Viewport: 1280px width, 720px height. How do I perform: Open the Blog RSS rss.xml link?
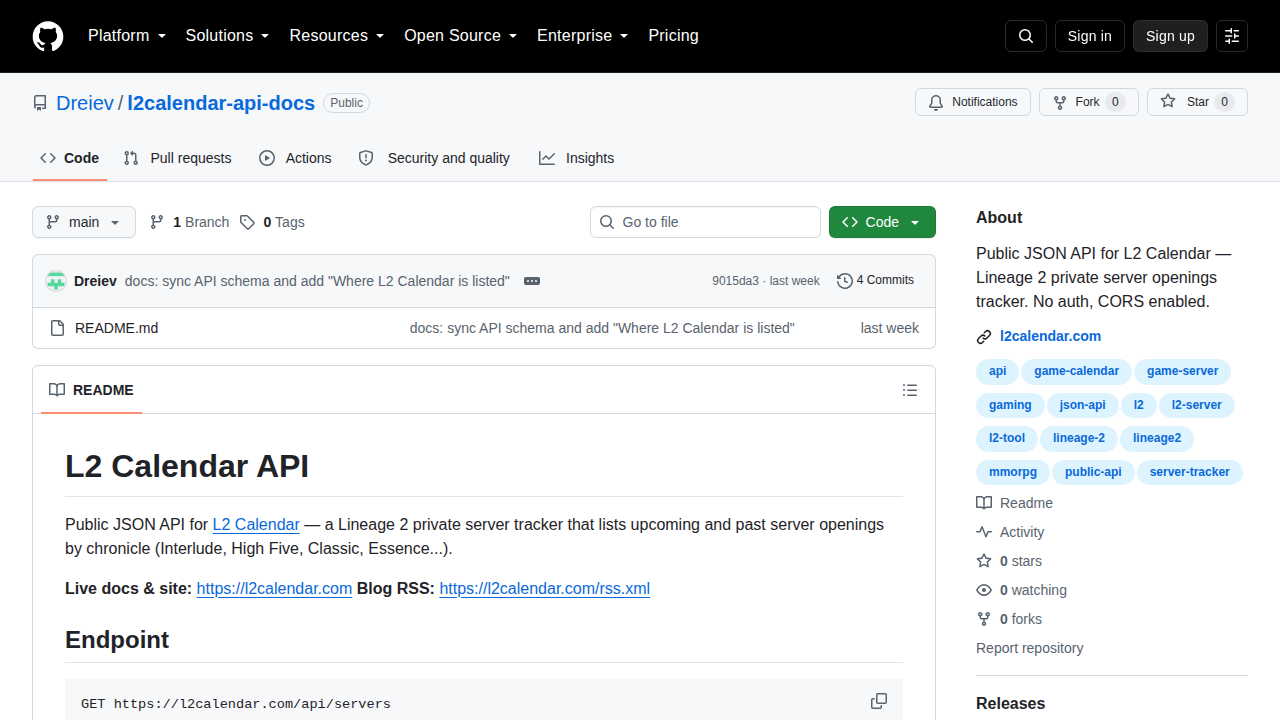pyautogui.click(x=544, y=589)
